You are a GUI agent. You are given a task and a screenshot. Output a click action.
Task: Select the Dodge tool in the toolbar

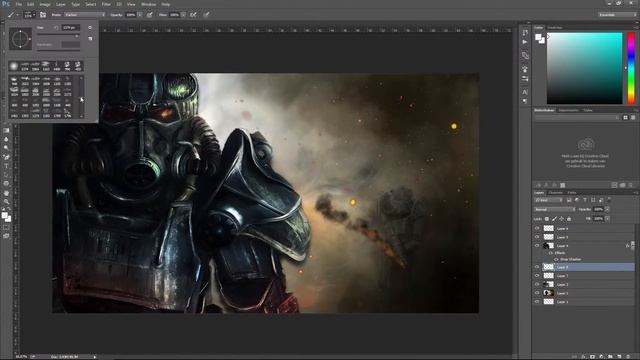pos(6,148)
